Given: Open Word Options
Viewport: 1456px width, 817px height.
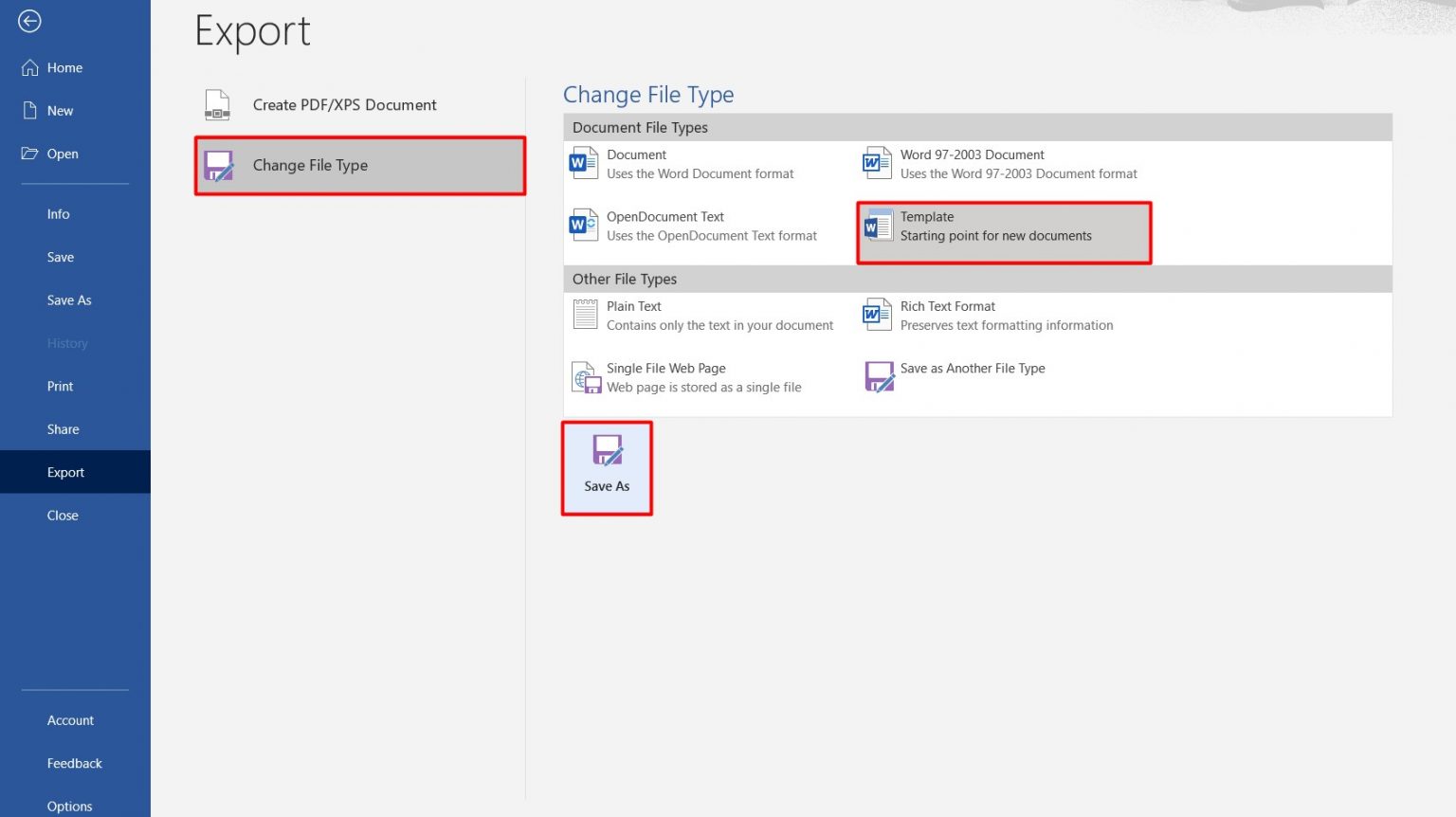Looking at the screenshot, I should pos(69,805).
